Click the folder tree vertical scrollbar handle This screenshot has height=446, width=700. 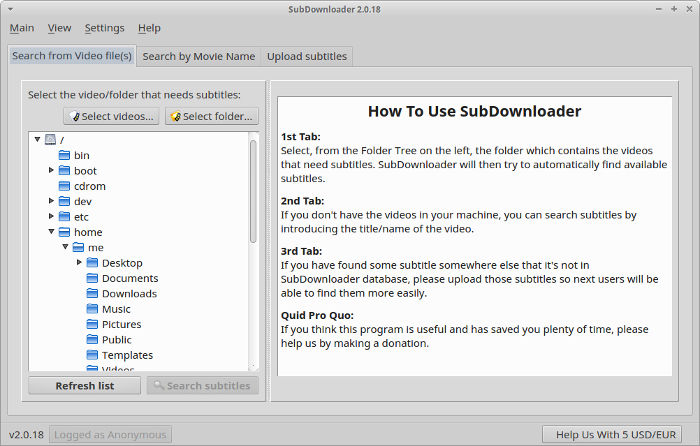(253, 192)
